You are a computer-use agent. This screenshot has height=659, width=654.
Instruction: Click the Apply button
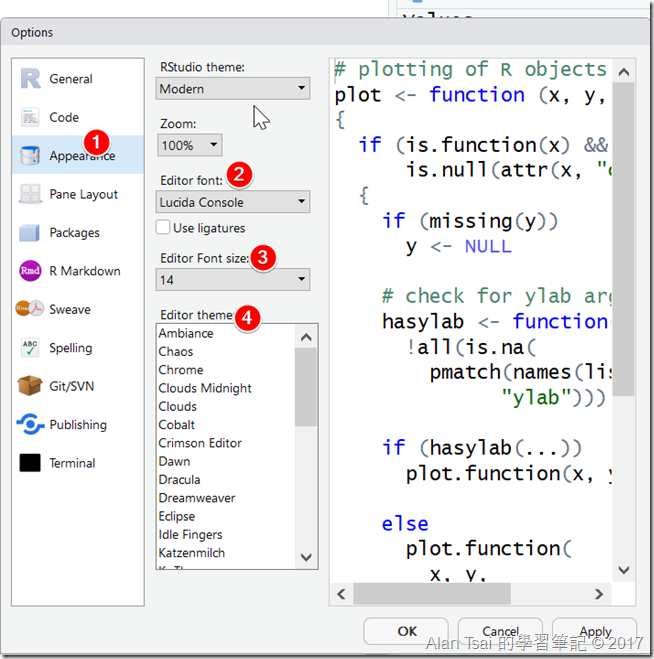click(x=594, y=631)
